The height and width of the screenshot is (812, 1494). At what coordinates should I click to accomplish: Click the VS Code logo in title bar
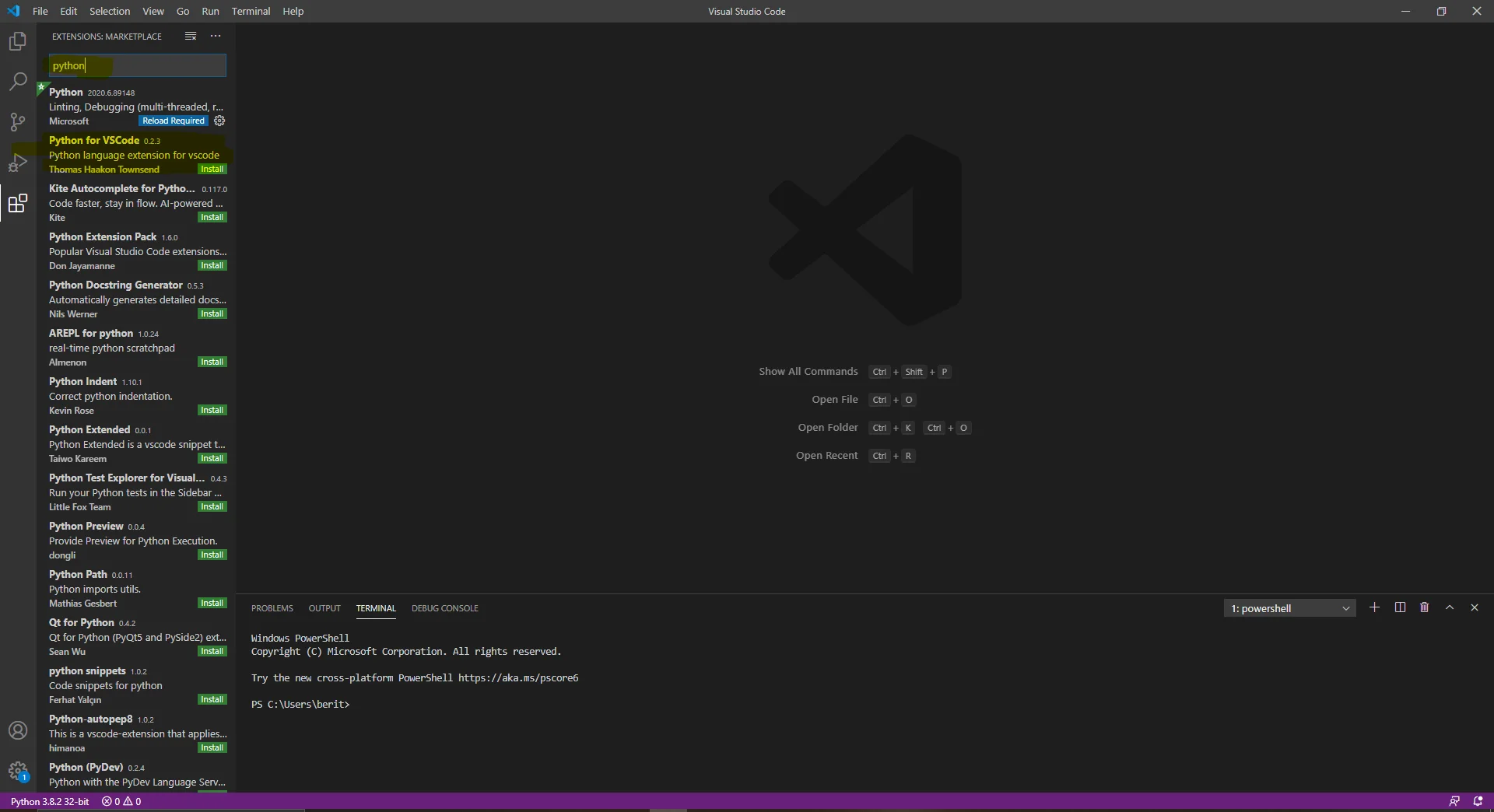pos(13,12)
